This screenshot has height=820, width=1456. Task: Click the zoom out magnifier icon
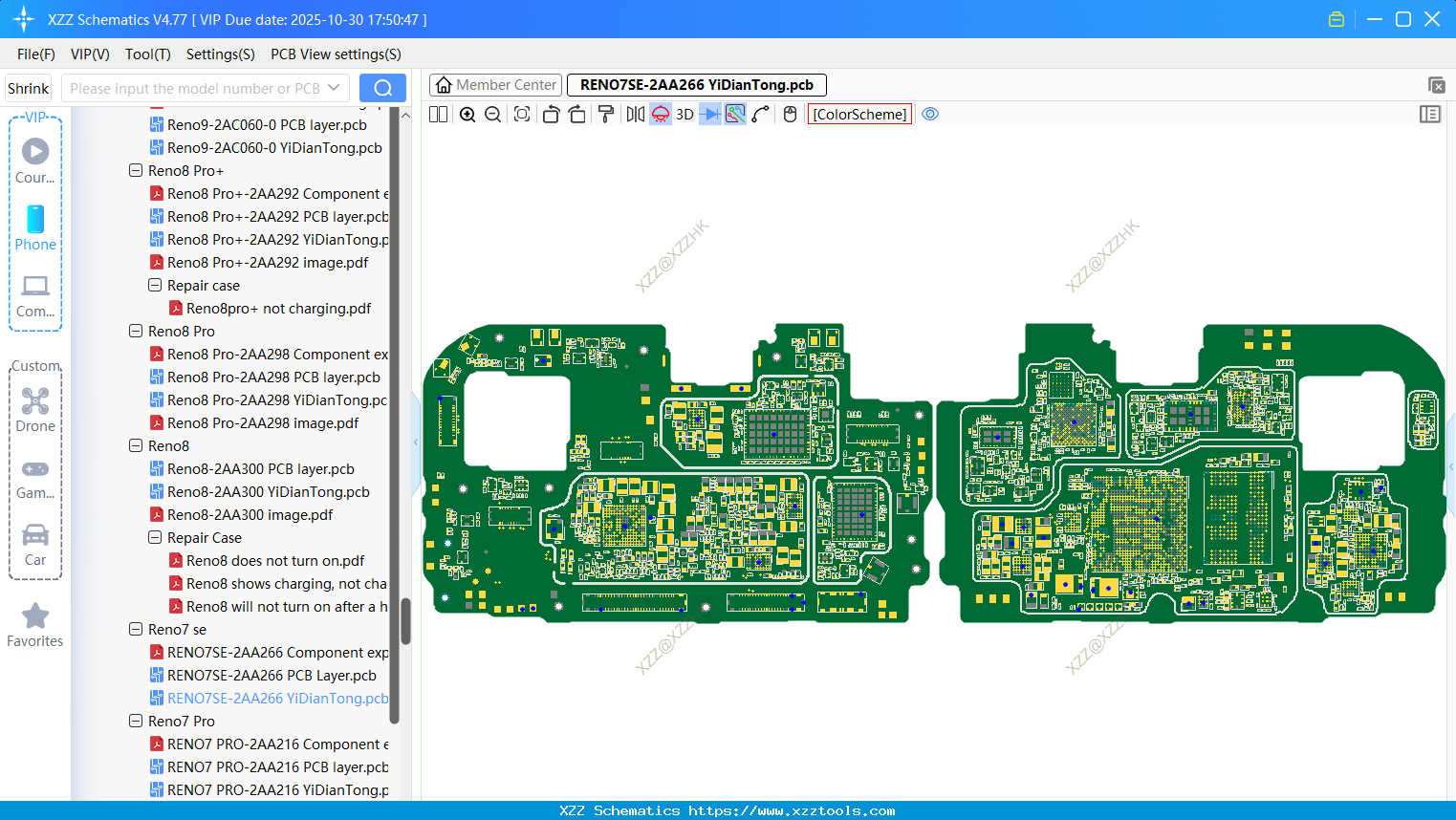click(493, 115)
